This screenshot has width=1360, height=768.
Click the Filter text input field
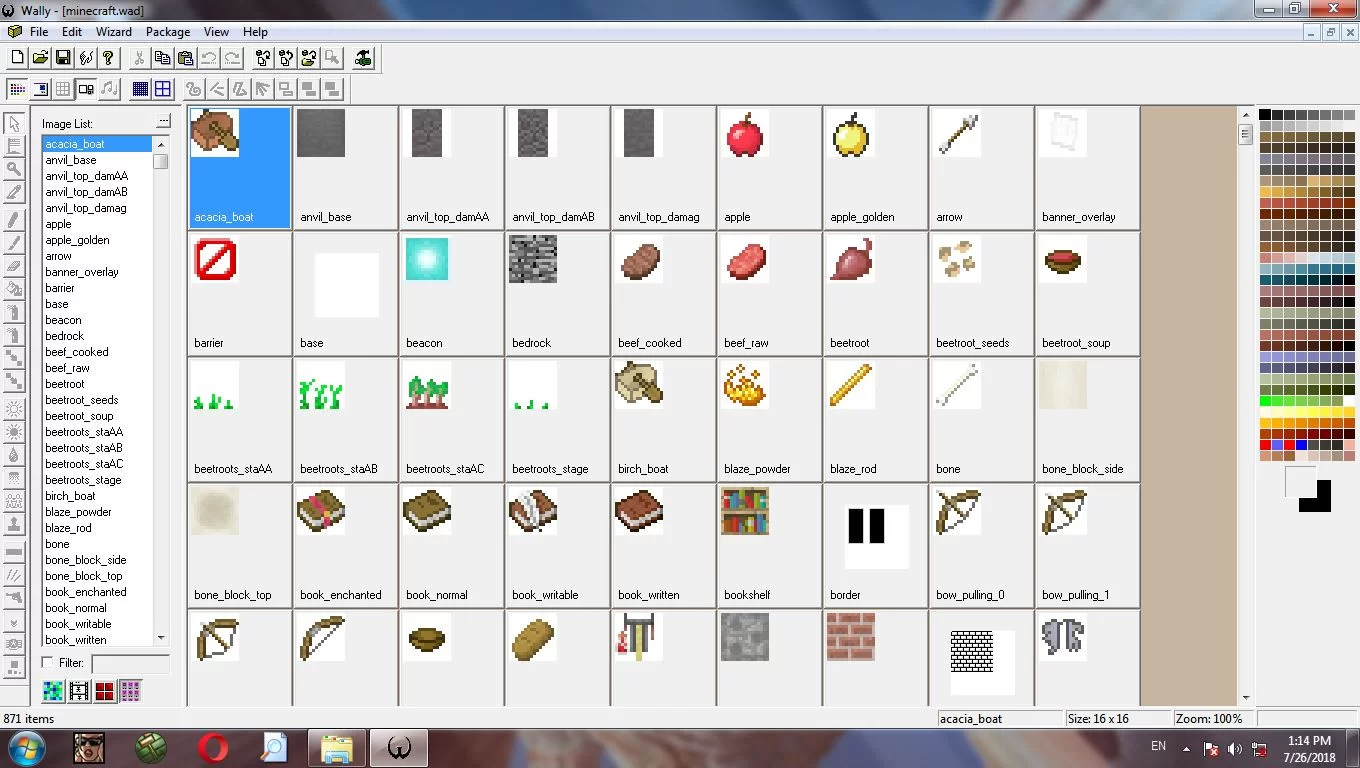tap(130, 664)
